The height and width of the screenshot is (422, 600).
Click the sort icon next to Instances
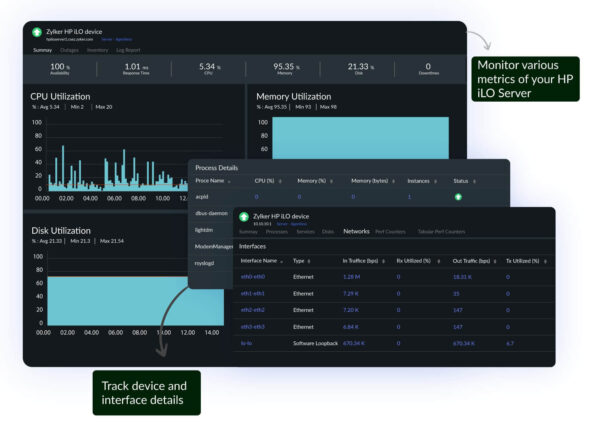click(435, 181)
